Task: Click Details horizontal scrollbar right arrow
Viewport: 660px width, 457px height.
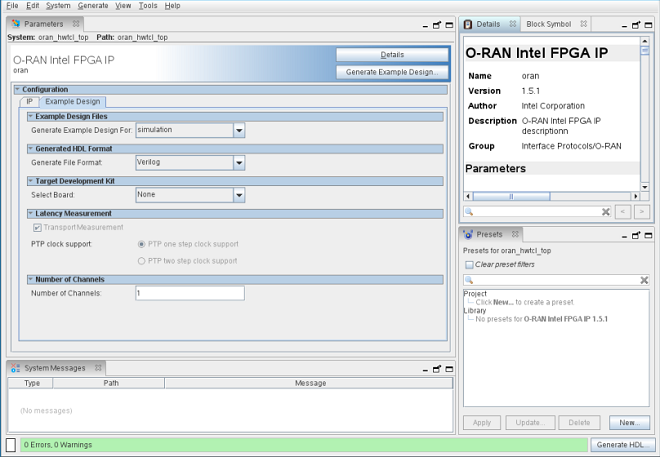Action: [x=636, y=197]
